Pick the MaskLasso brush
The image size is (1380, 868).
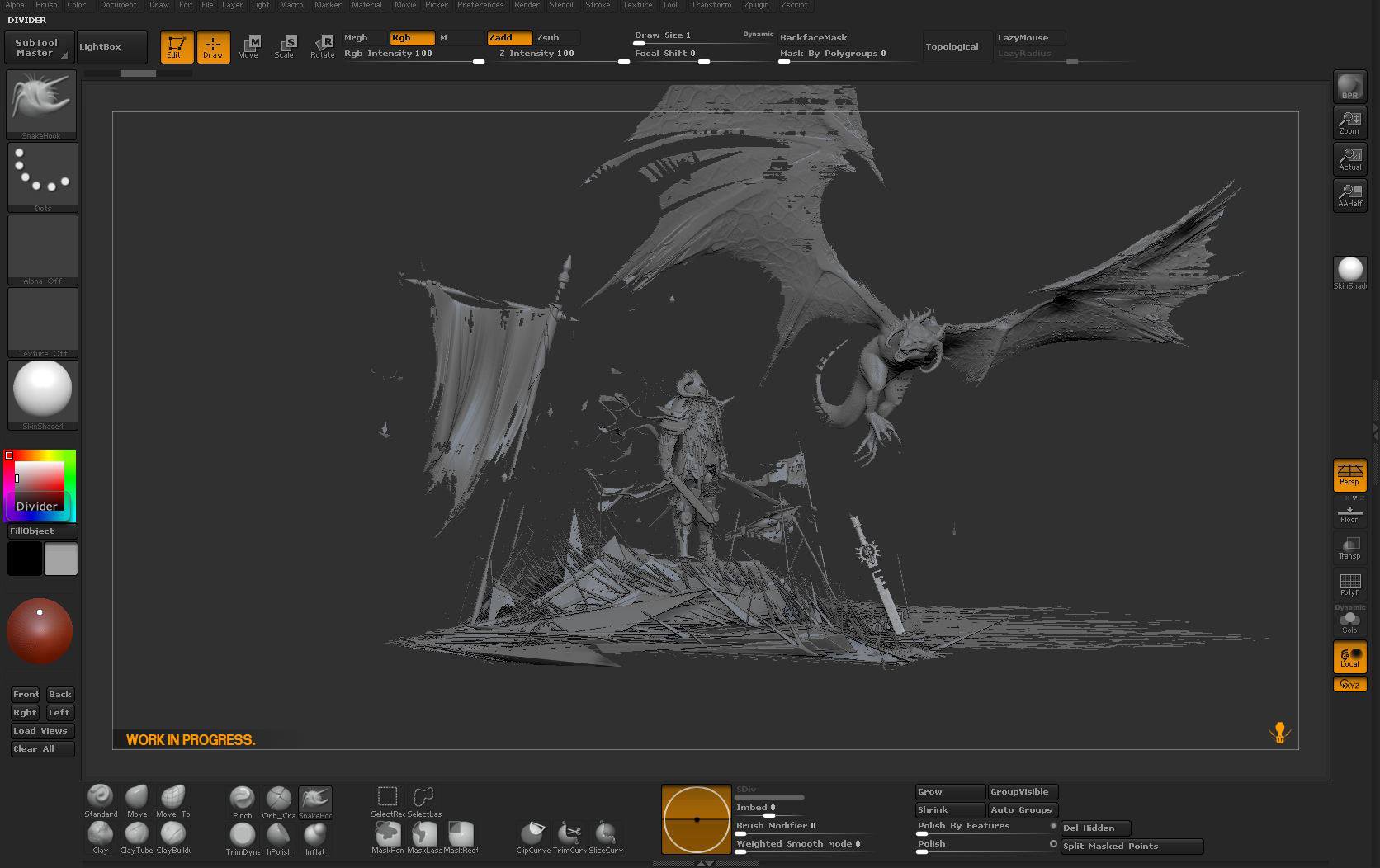coord(424,837)
